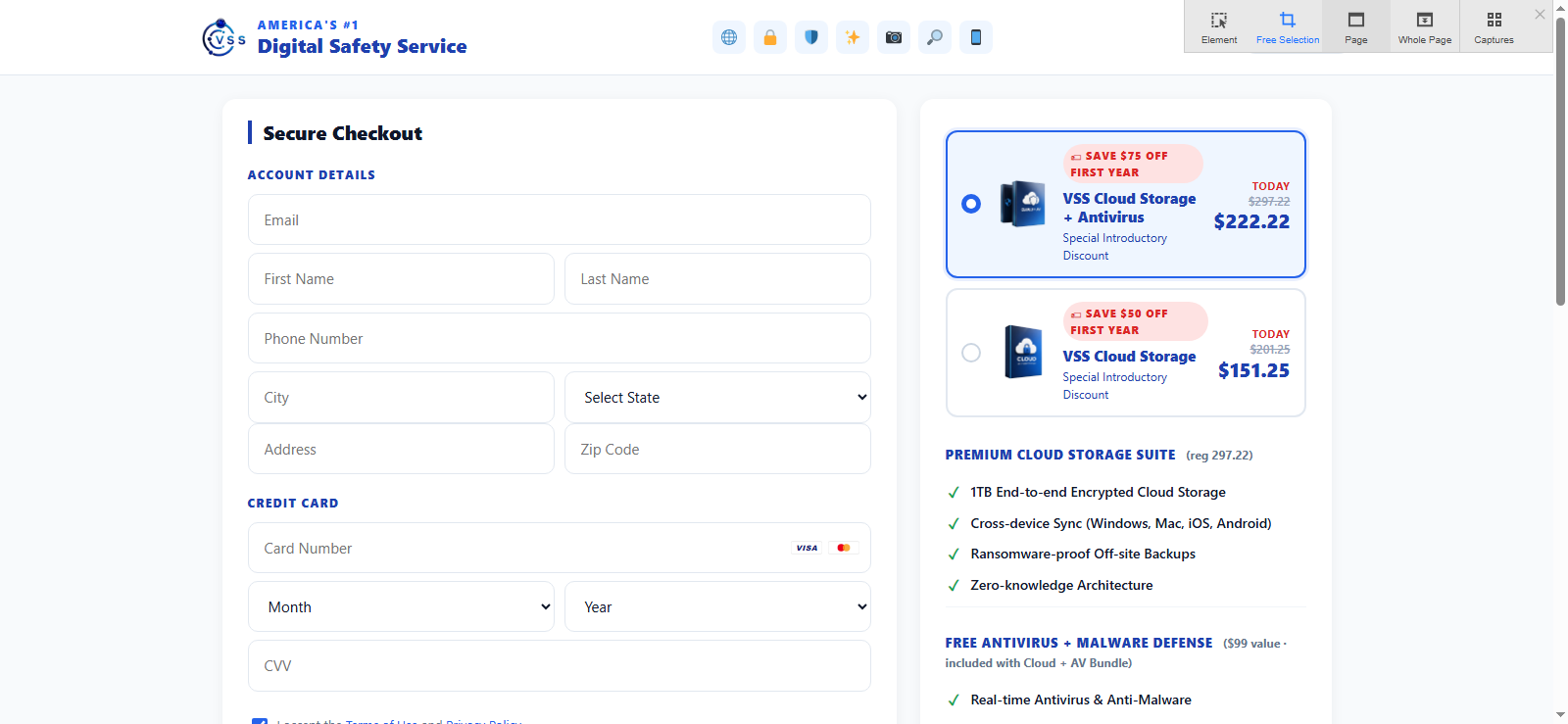Click the "SAVE $75 OFF FIRST YEAR" badge
This screenshot has width=1568, height=724.
pyautogui.click(x=1133, y=164)
